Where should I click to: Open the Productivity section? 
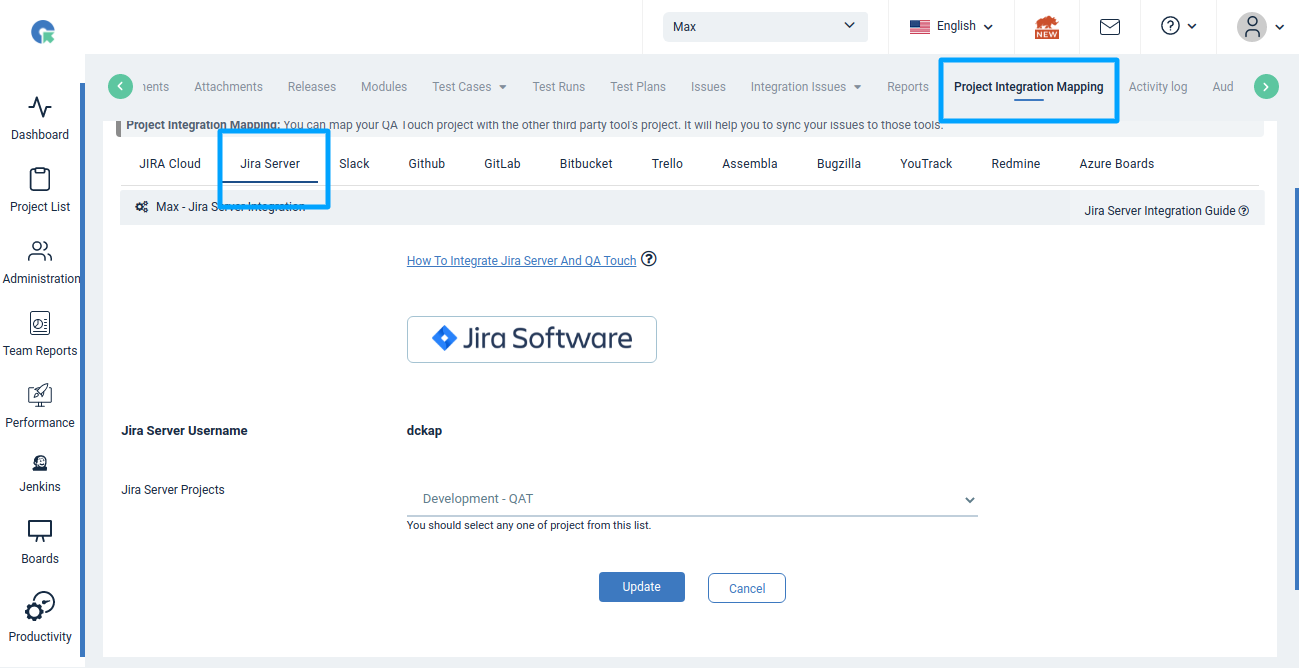(39, 617)
